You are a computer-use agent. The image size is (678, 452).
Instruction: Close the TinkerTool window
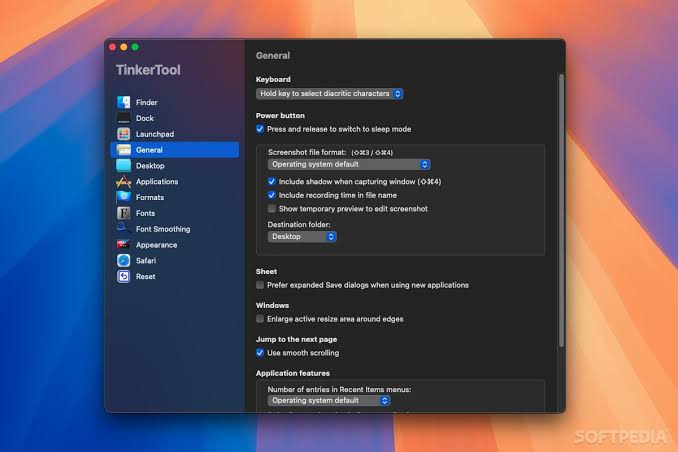(x=112, y=47)
